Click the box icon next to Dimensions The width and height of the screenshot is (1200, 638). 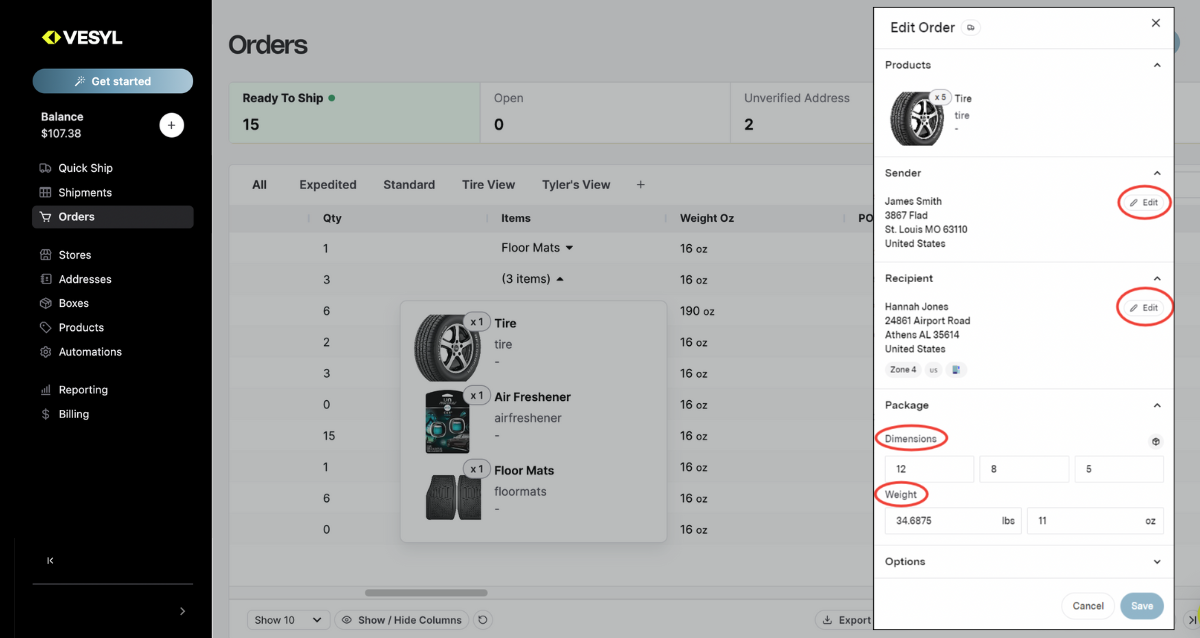[x=1156, y=441]
